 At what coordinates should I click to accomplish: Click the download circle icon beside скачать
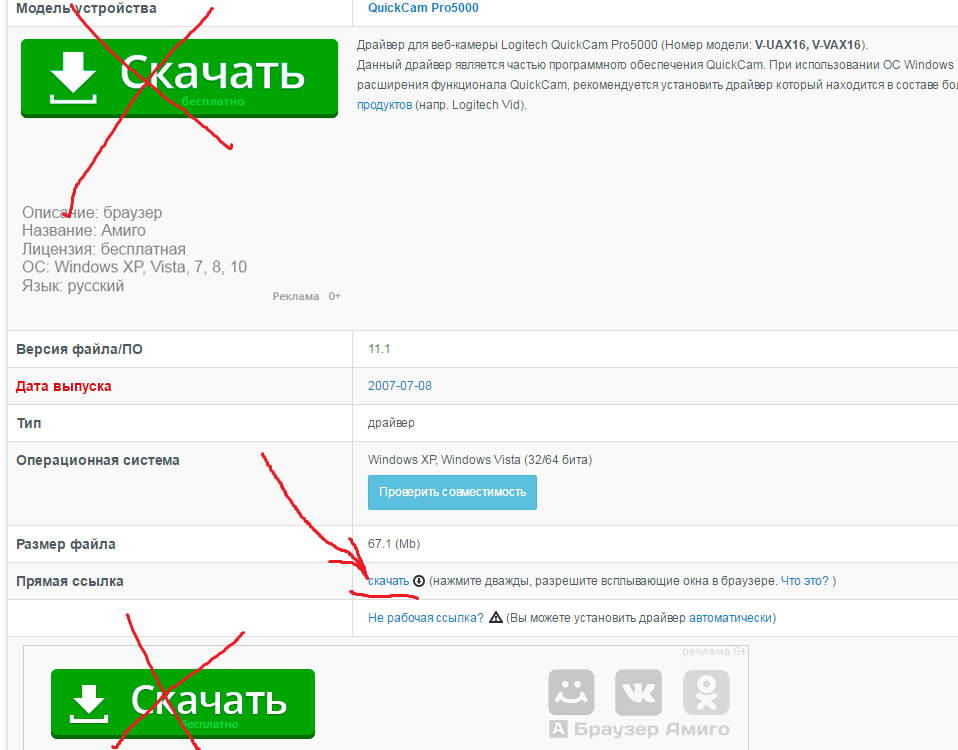pos(419,581)
